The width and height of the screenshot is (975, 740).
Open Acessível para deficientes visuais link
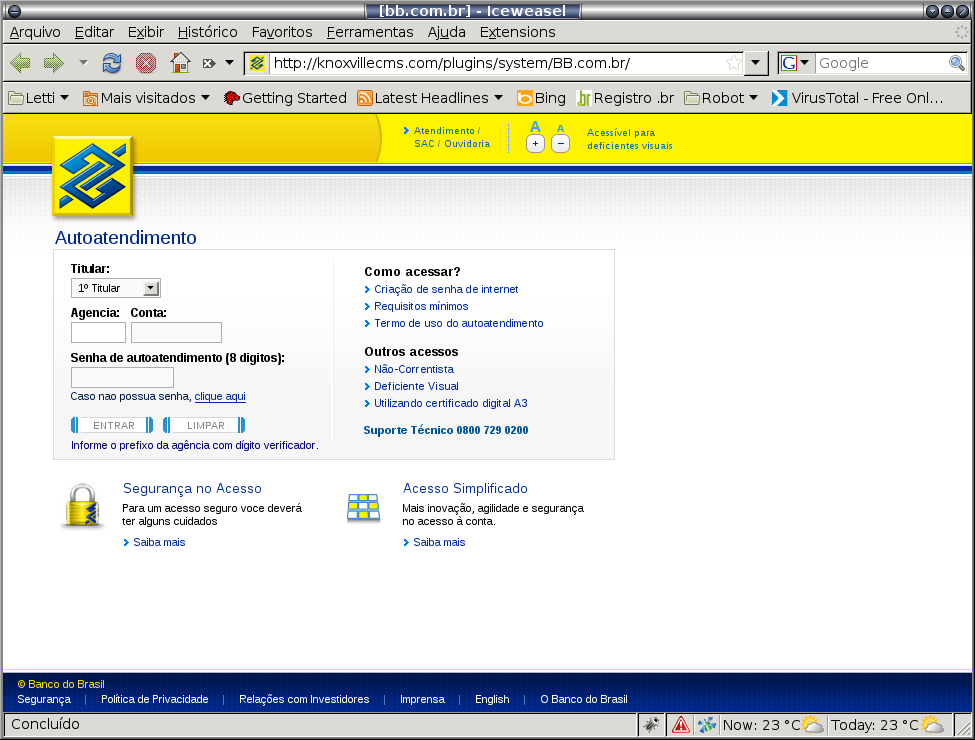630,139
